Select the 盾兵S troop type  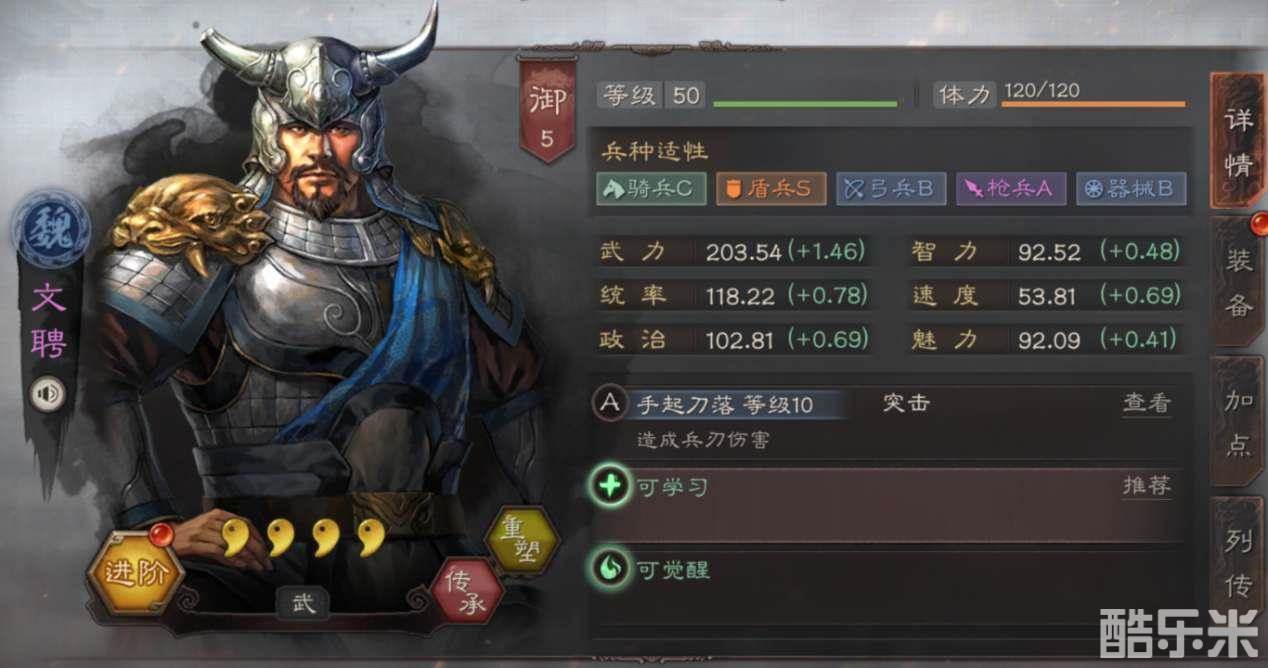771,188
